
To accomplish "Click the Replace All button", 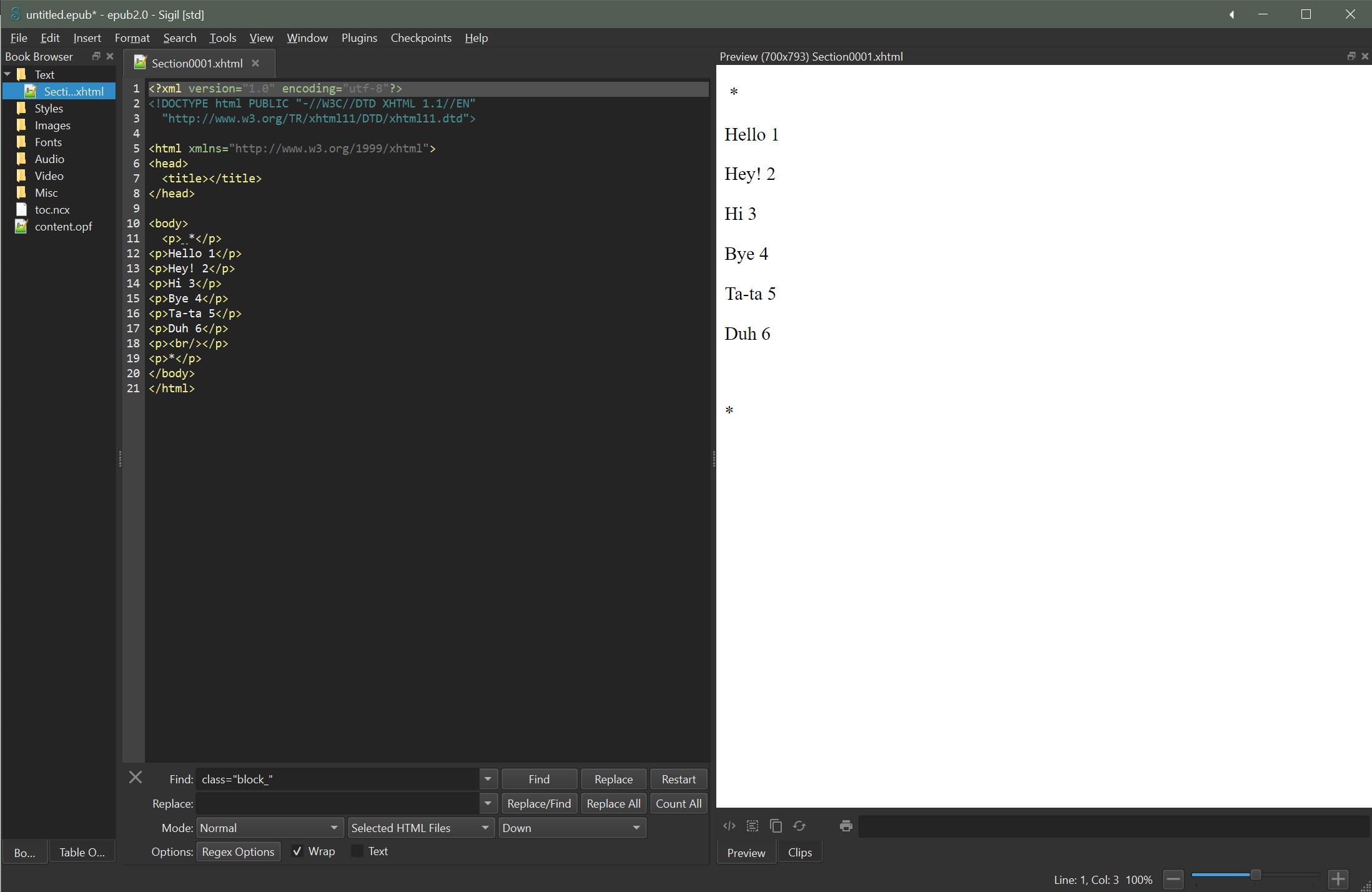I will 613,804.
